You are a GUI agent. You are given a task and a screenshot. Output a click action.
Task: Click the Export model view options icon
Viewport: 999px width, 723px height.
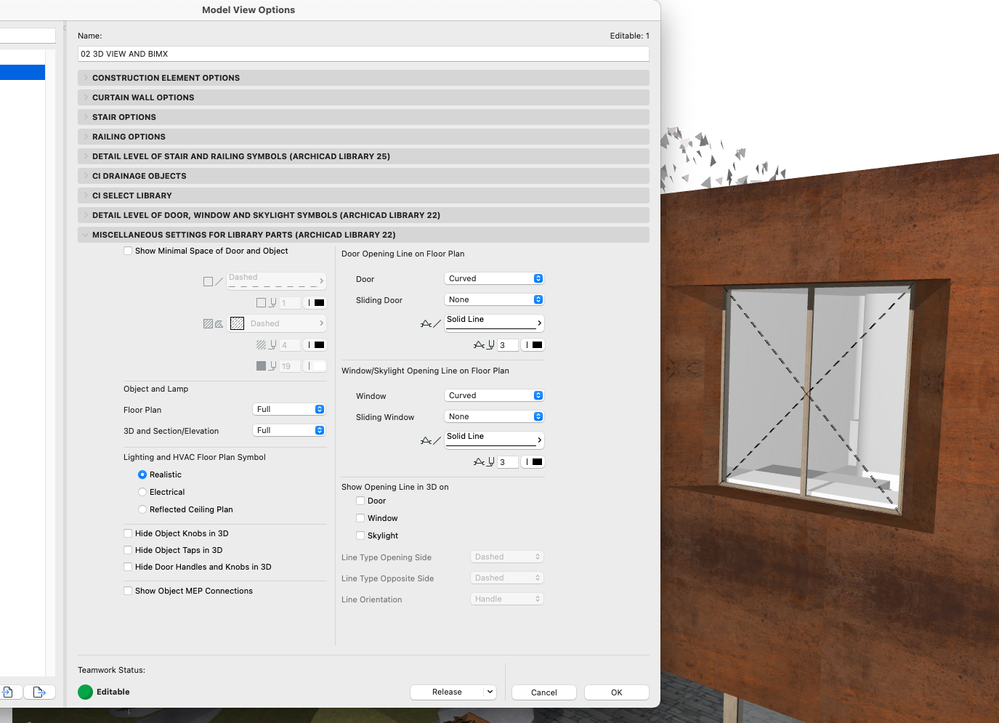point(39,692)
